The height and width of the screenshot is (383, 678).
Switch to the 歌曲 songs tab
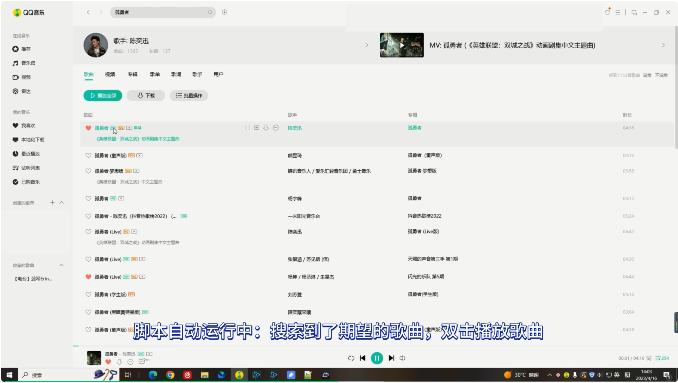click(x=89, y=74)
